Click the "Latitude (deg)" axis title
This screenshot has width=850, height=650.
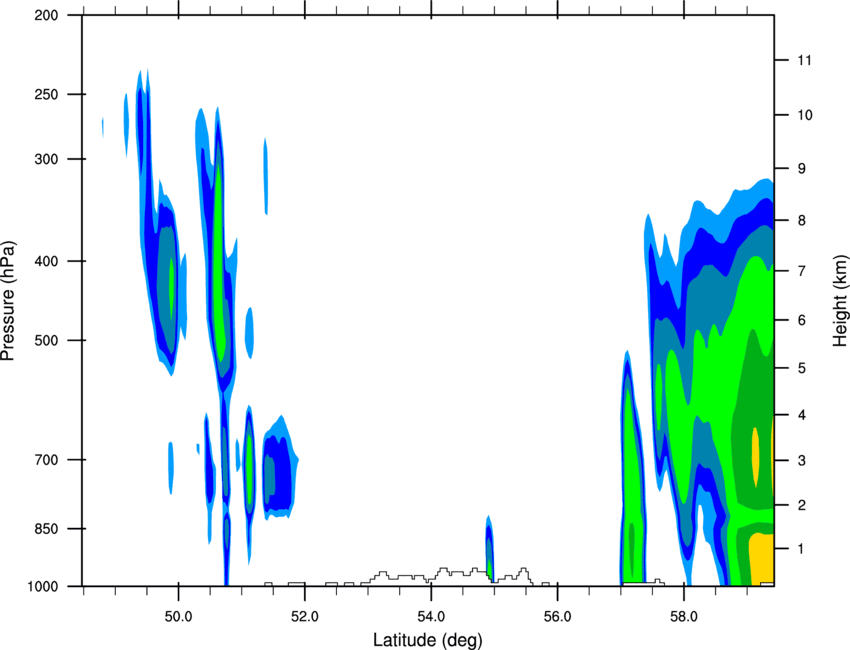[428, 640]
